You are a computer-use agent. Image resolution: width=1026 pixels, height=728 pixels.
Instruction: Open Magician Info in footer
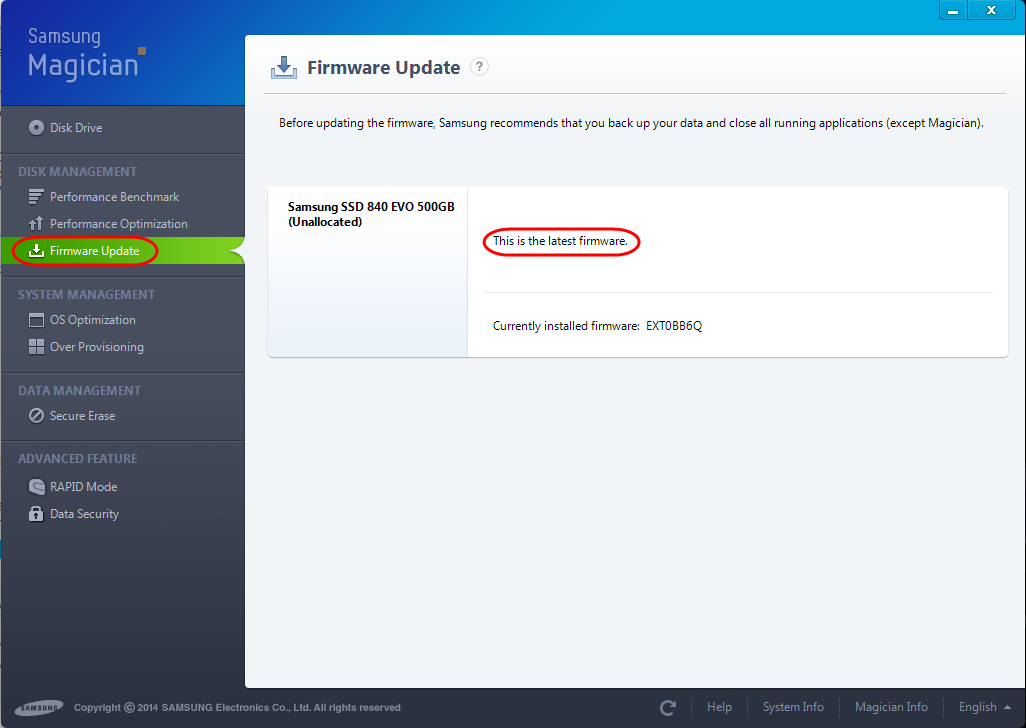point(891,707)
